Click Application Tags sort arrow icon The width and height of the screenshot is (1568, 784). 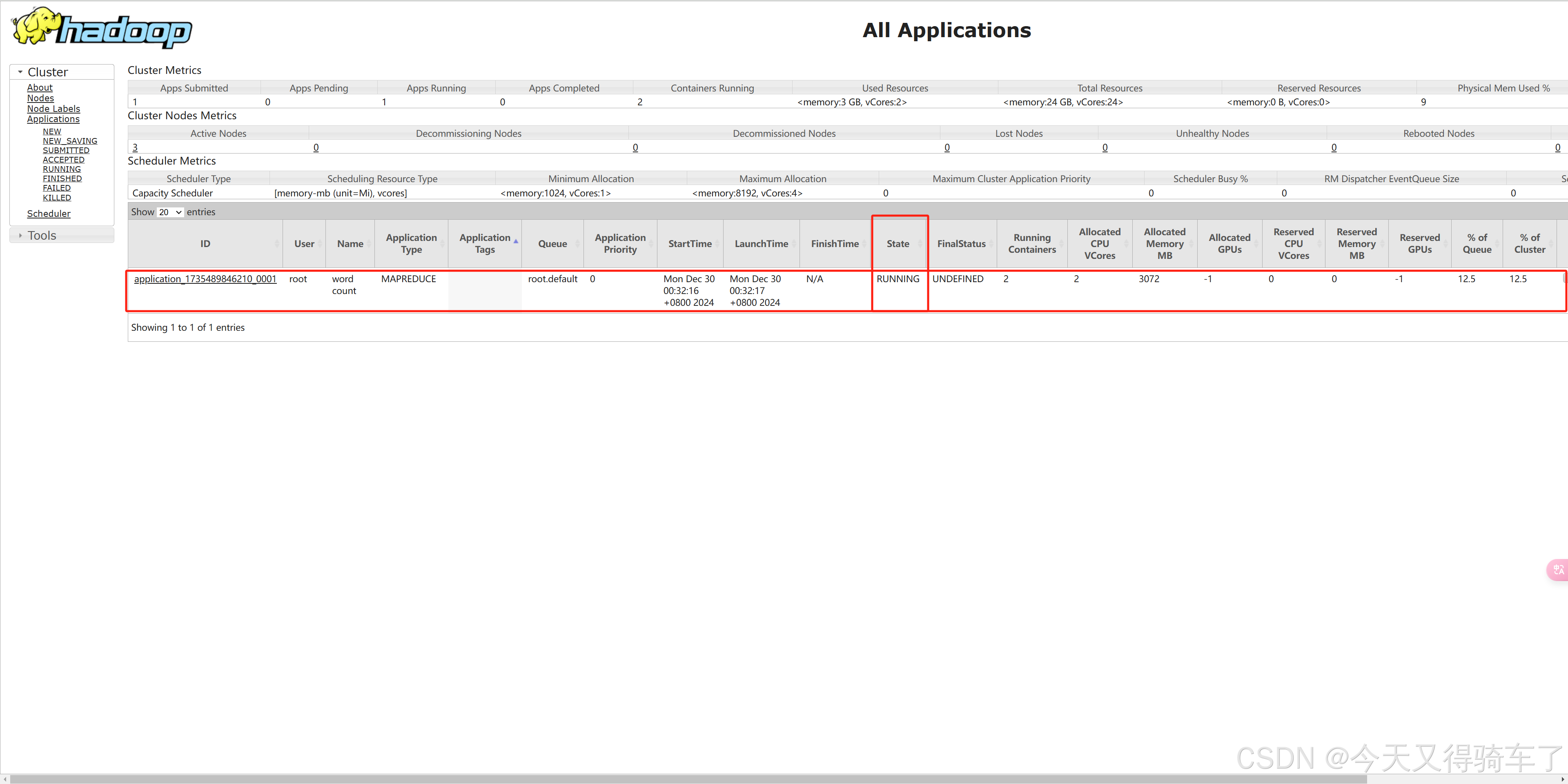click(x=516, y=242)
